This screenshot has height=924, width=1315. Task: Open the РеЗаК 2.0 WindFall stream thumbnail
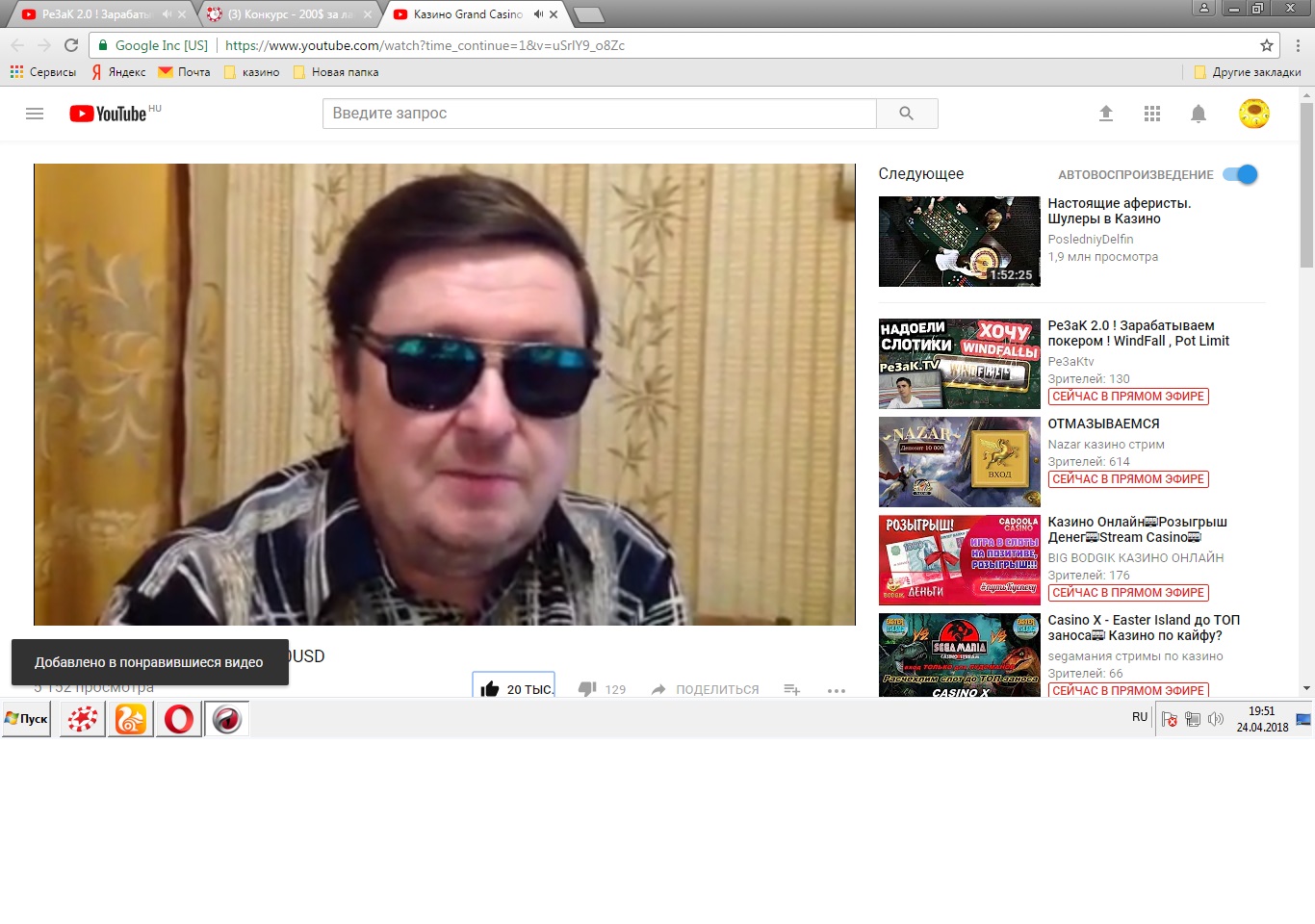[x=960, y=364]
